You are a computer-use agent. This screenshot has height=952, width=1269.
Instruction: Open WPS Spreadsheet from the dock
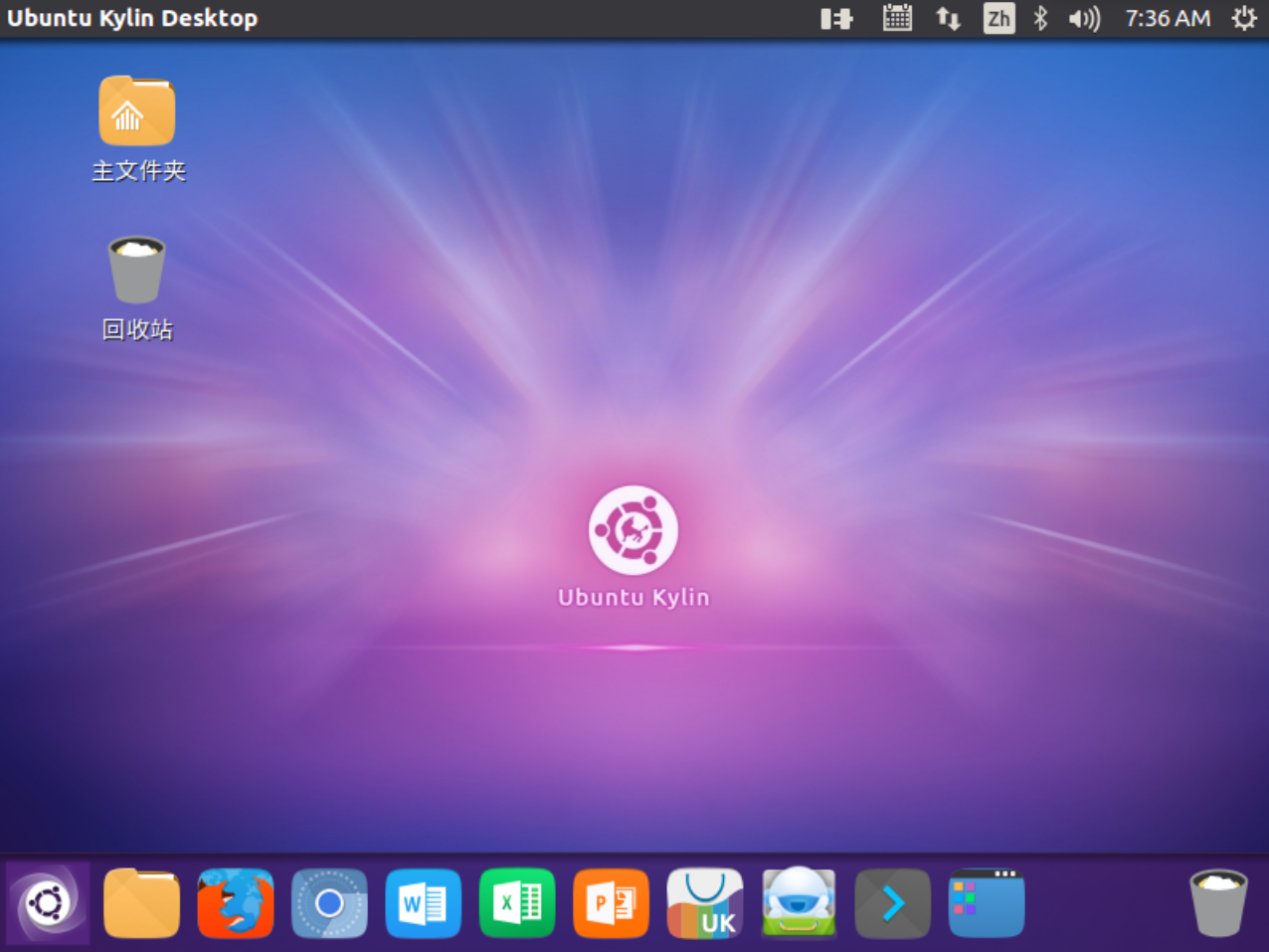point(517,903)
